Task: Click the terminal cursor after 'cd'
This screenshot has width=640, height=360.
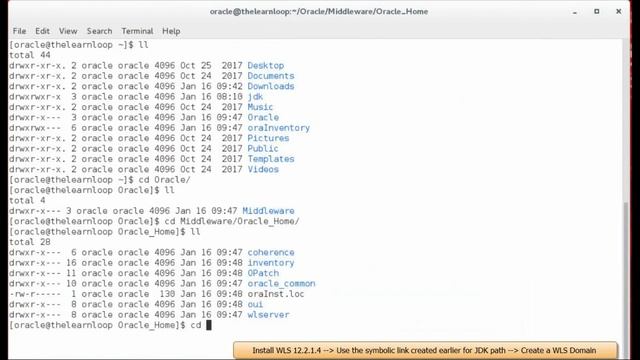Action: (x=209, y=325)
